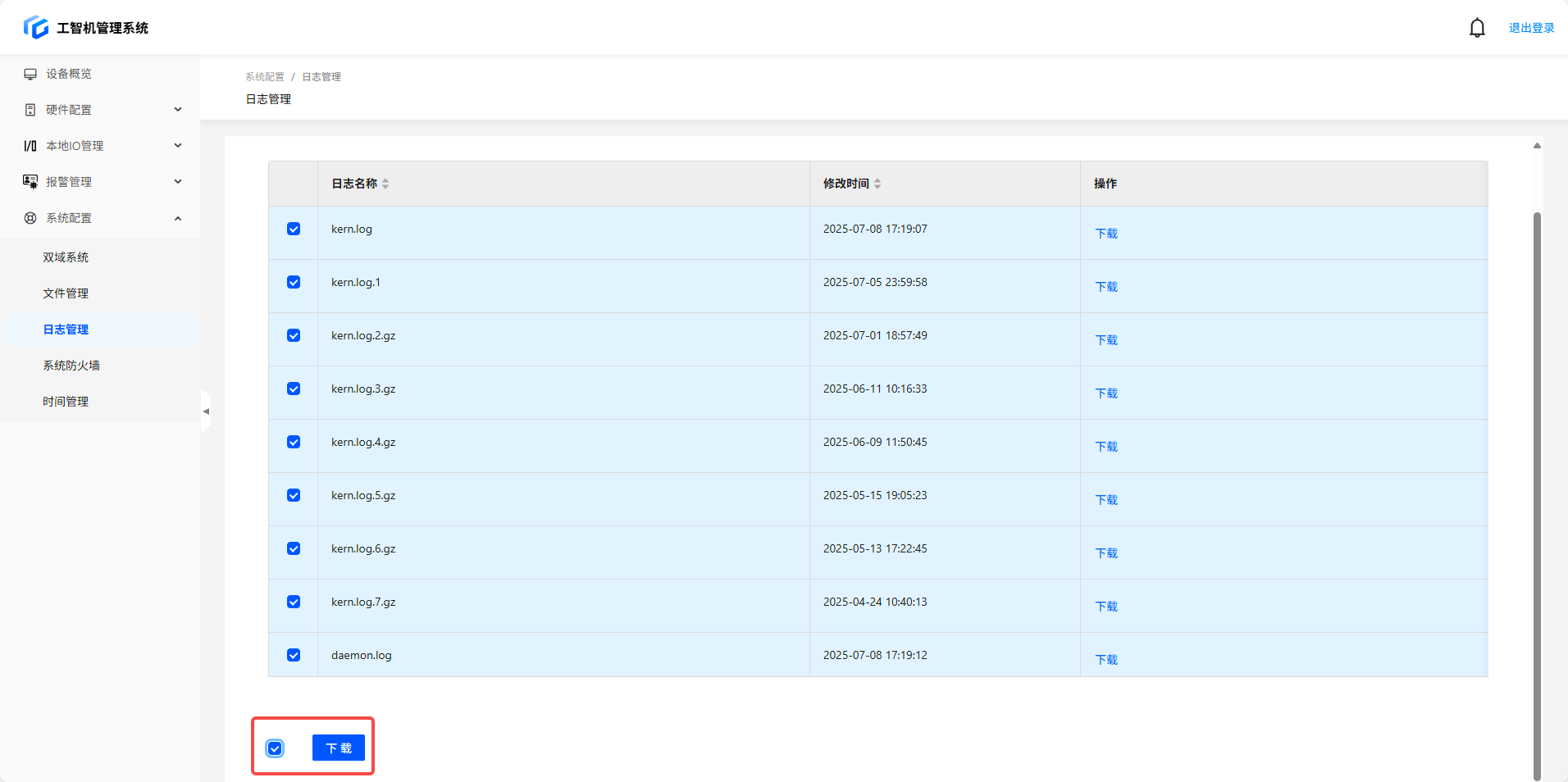Click the notification bell icon
Viewport: 1568px width, 782px height.
(1476, 28)
